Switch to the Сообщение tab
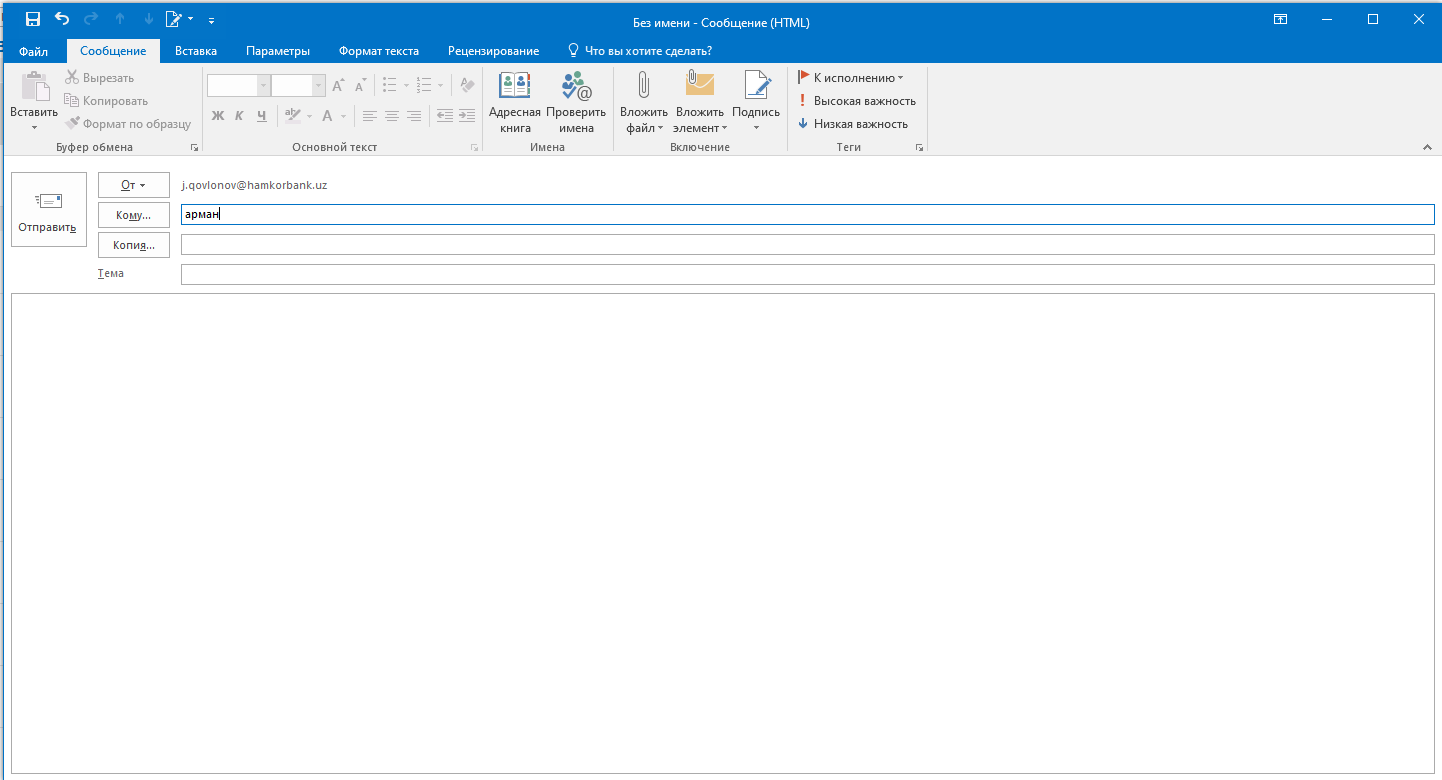This screenshot has width=1442, height=780. click(x=113, y=51)
